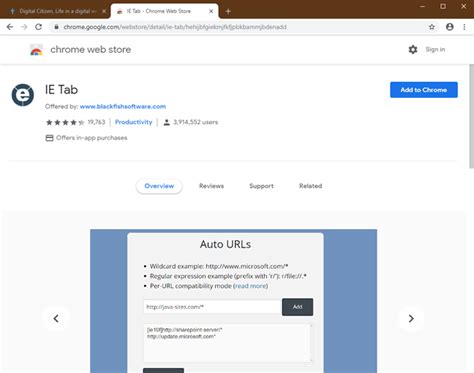Image resolution: width=474 pixels, height=373 pixels.
Task: Select the IE Tab - Chrome Web Store tab
Action: (x=165, y=11)
